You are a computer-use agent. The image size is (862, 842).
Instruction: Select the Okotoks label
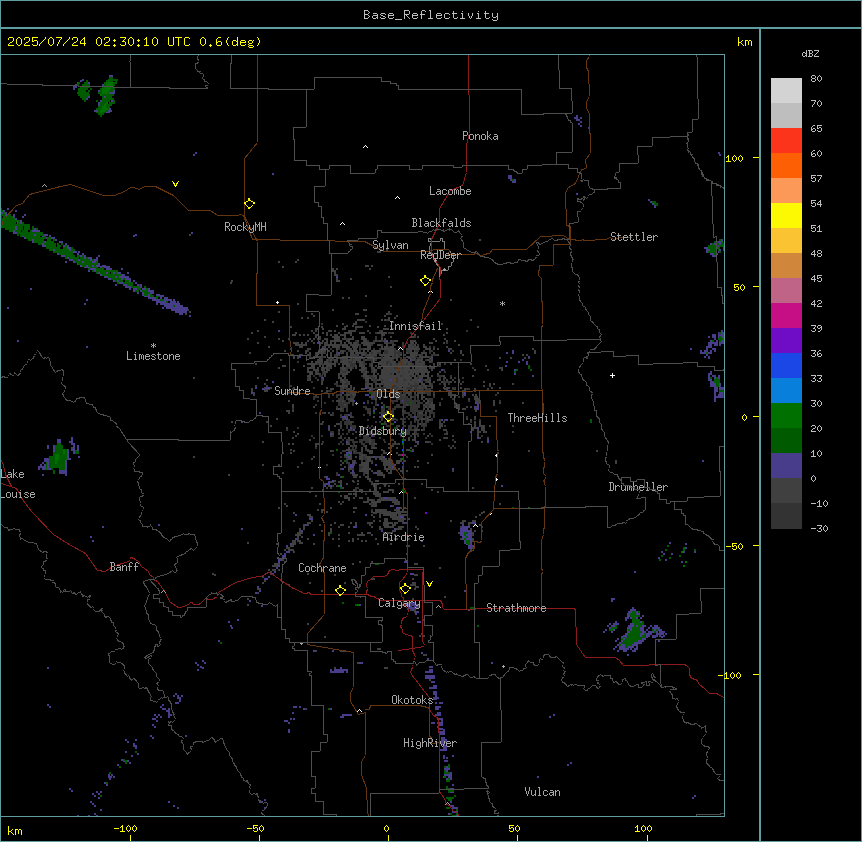[x=412, y=700]
